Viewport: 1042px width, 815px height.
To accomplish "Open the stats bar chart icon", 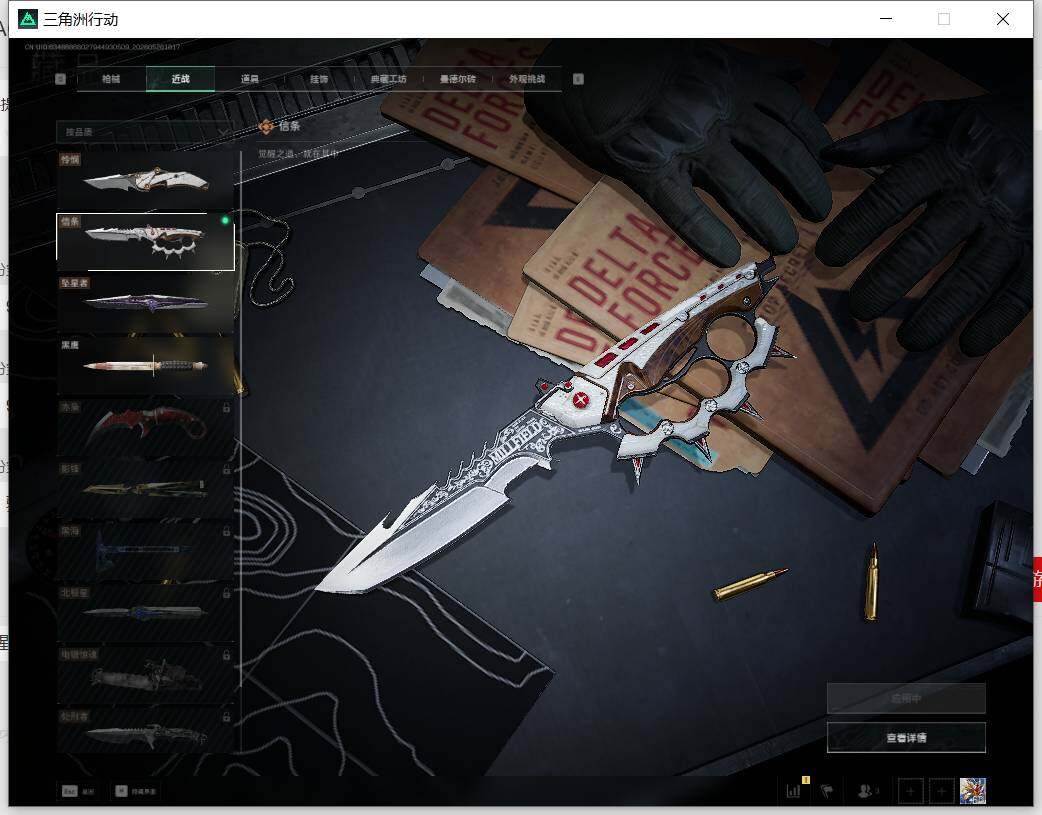I will pyautogui.click(x=793, y=791).
